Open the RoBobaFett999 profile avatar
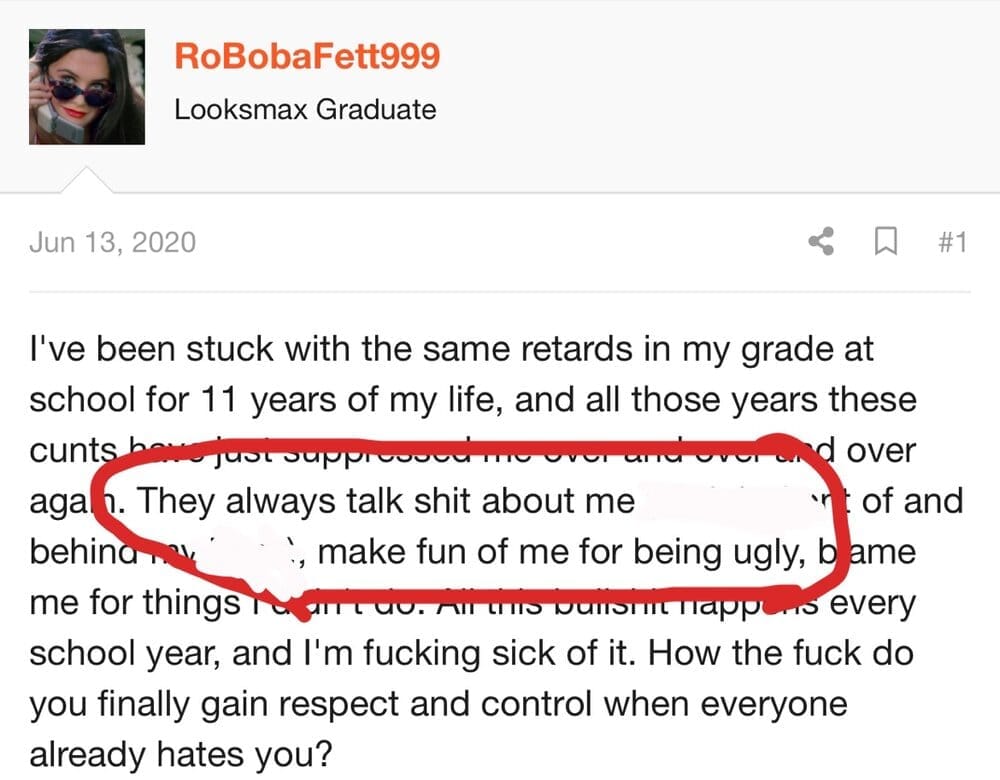The image size is (1000, 780). tap(87, 85)
